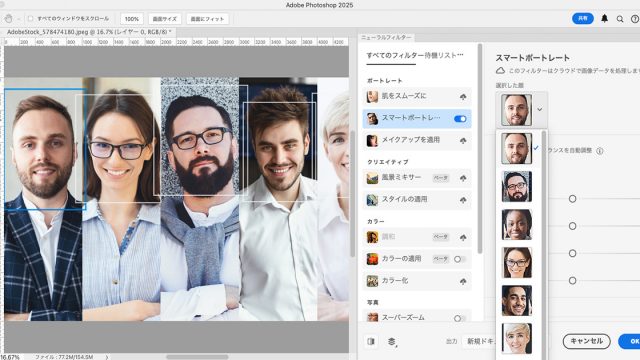The height and width of the screenshot is (360, 640).
Task: Download the 肌をスムーズに filter via cloud icon
Action: pos(463,97)
